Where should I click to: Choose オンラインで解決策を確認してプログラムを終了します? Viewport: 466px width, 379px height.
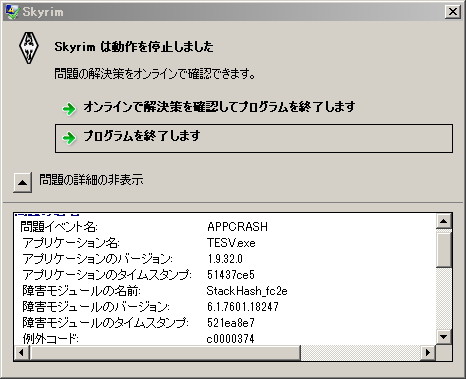219,107
